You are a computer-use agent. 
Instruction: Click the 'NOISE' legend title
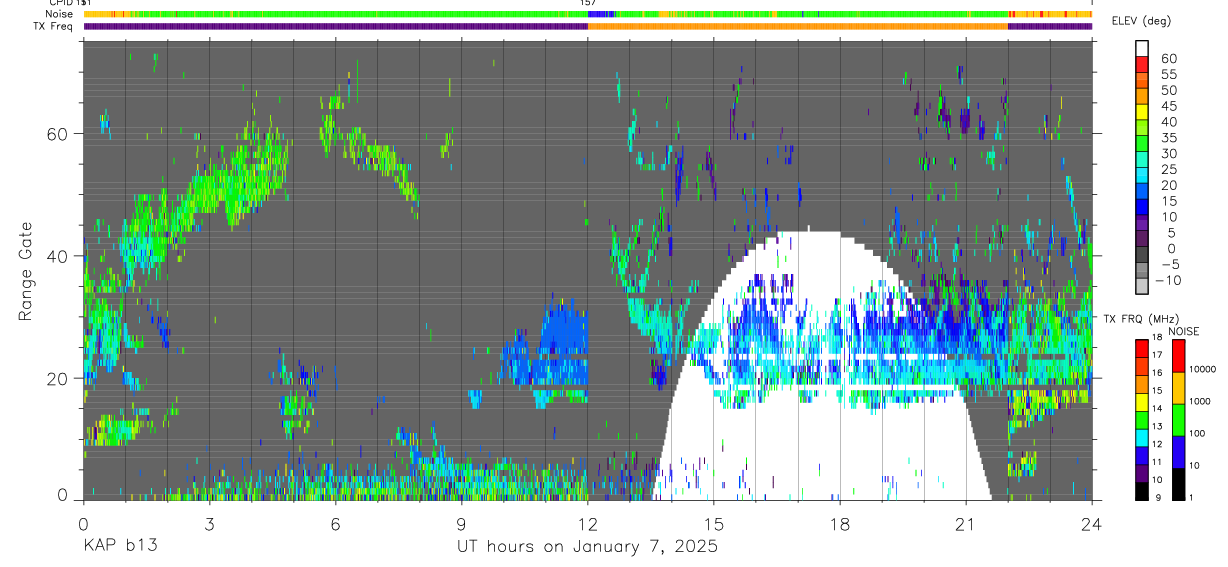tap(1183, 331)
